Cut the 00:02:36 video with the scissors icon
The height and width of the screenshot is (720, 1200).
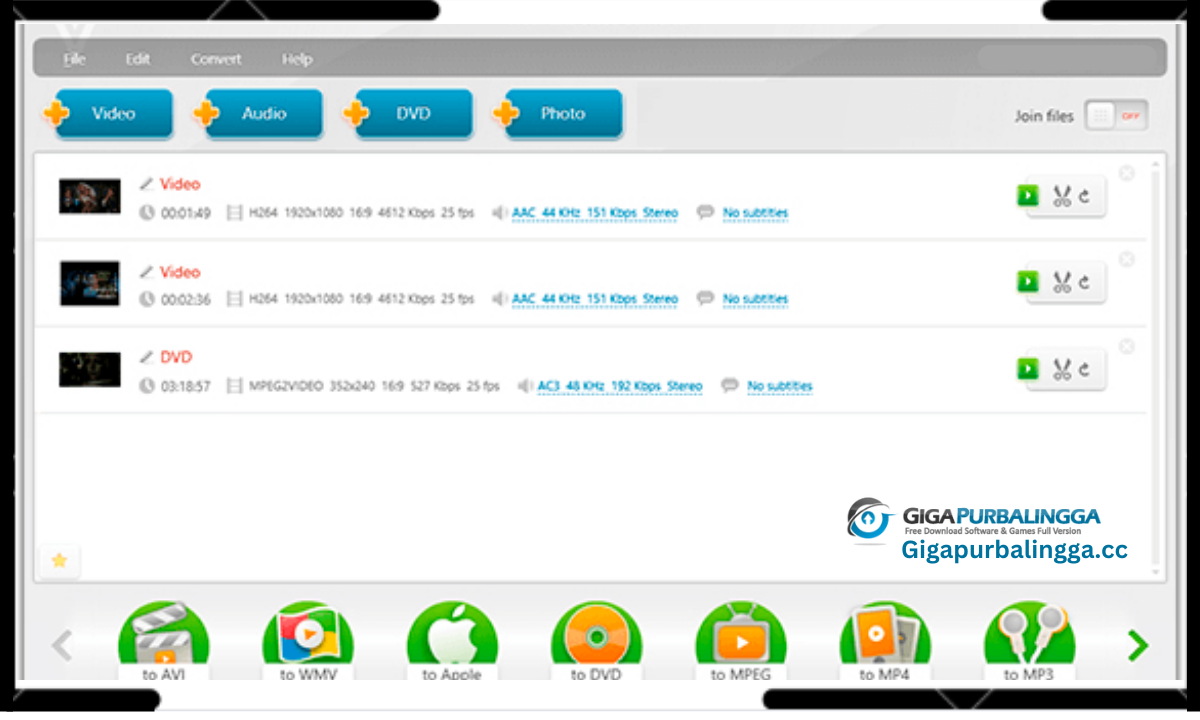(x=1061, y=283)
